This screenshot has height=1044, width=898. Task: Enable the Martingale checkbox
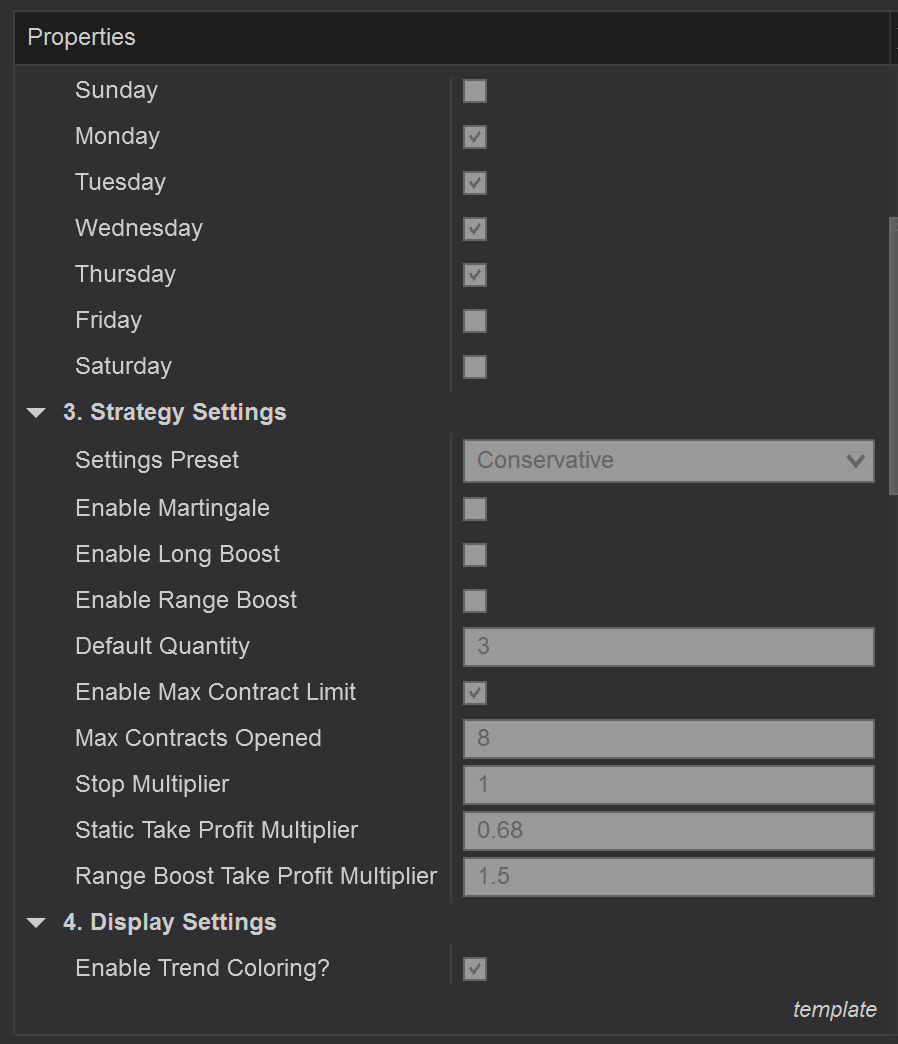click(x=475, y=509)
